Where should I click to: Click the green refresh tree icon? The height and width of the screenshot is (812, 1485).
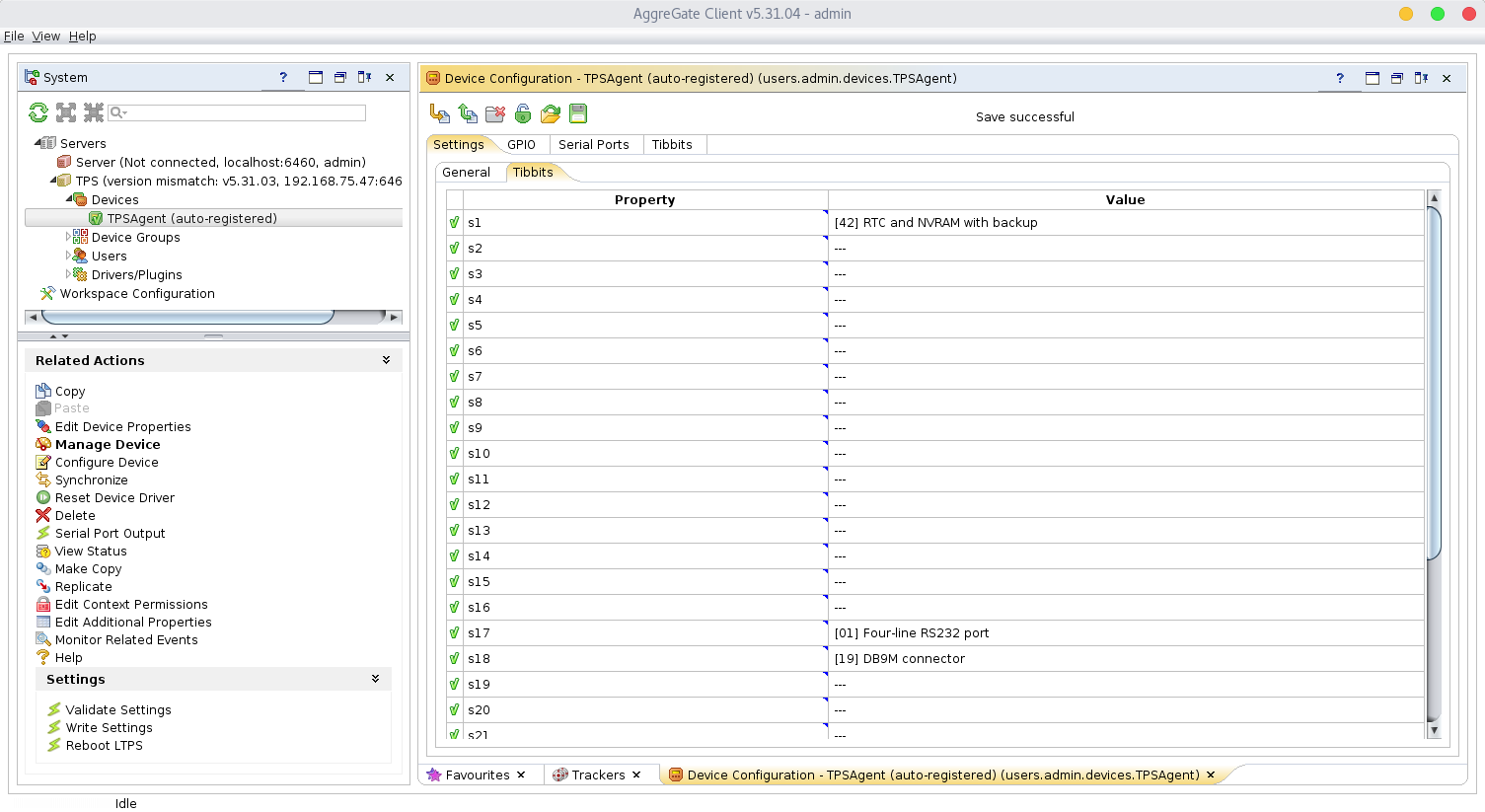(38, 112)
